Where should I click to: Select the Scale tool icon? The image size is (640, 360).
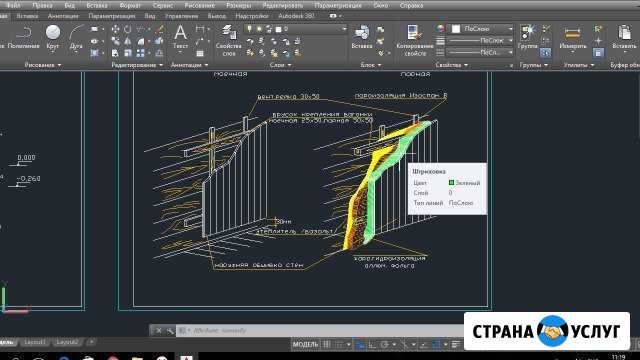click(x=128, y=53)
